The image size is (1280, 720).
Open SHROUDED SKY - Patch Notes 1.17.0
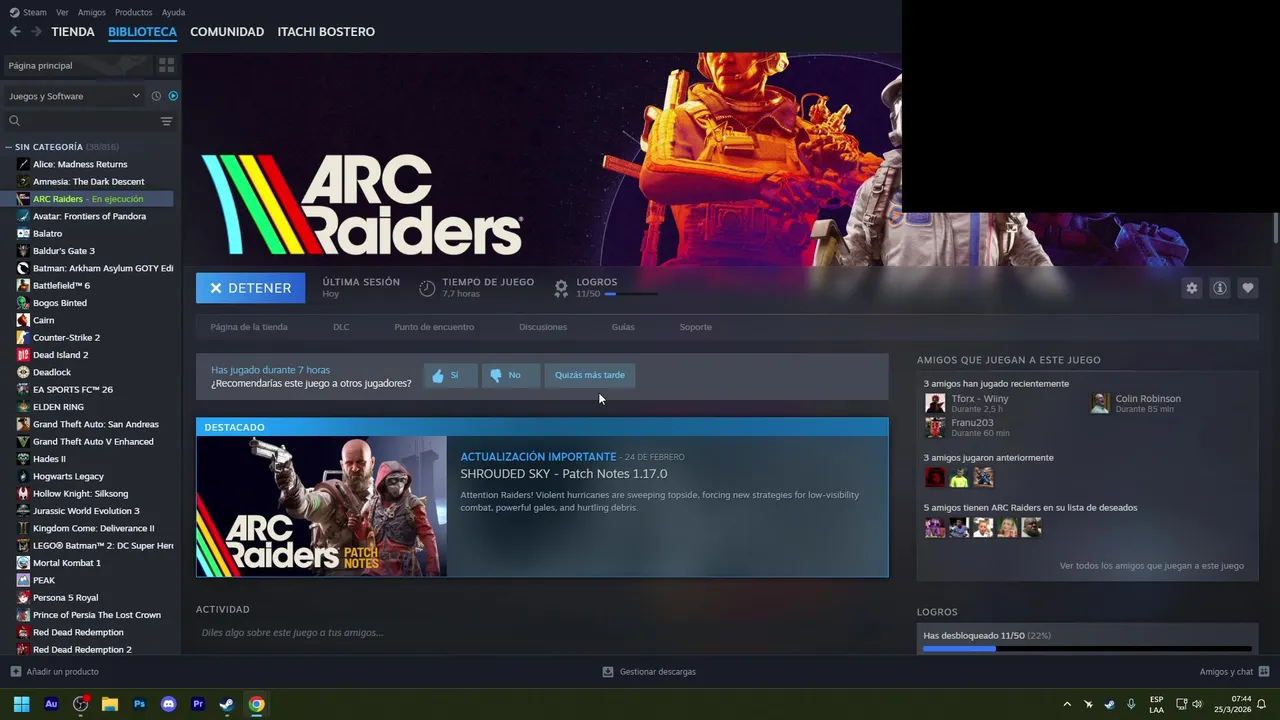pos(563,474)
